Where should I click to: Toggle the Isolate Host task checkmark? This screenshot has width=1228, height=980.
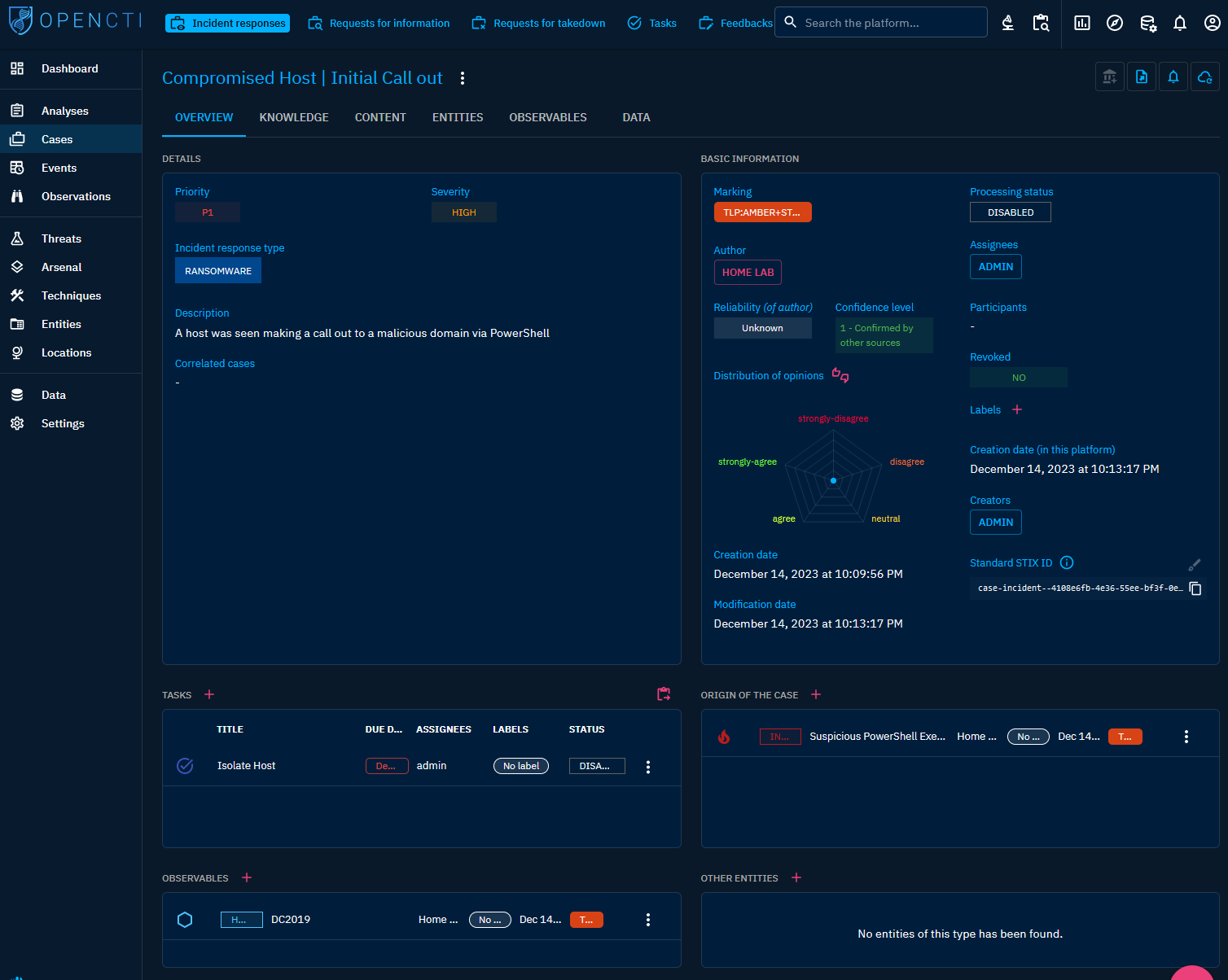[185, 766]
